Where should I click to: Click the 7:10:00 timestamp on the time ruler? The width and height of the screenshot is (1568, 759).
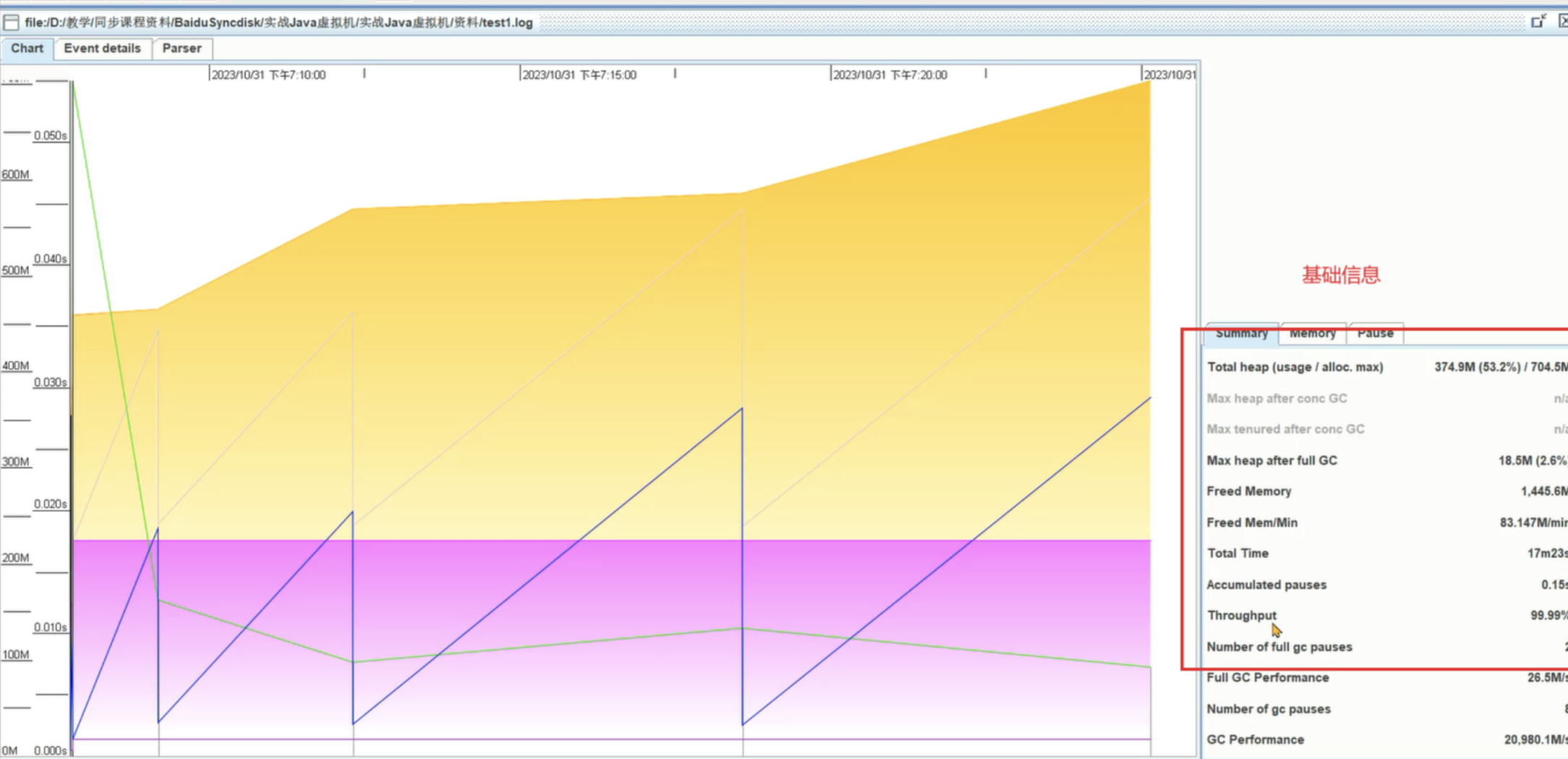point(268,75)
